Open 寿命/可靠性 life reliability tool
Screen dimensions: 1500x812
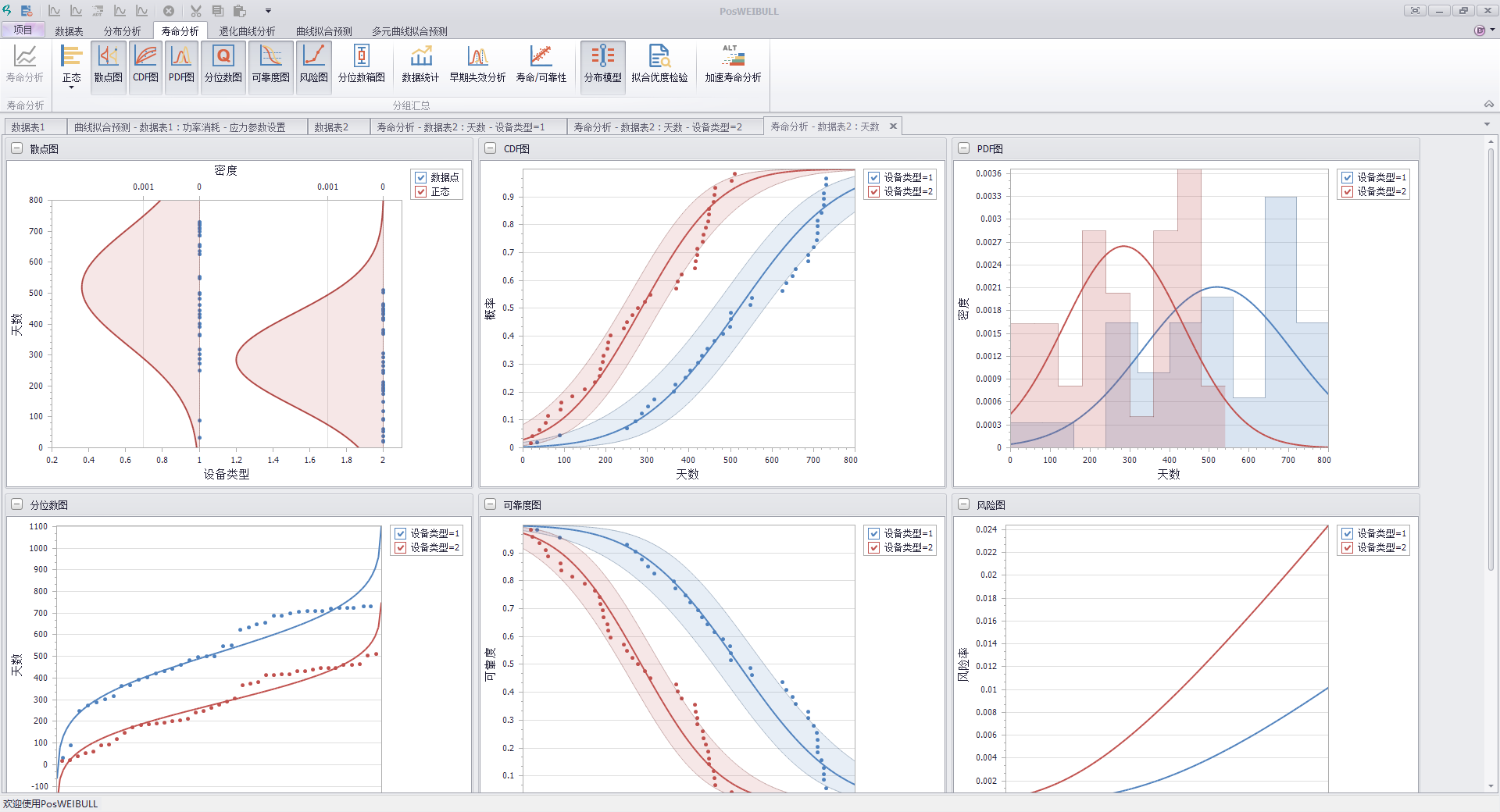pyautogui.click(x=541, y=64)
